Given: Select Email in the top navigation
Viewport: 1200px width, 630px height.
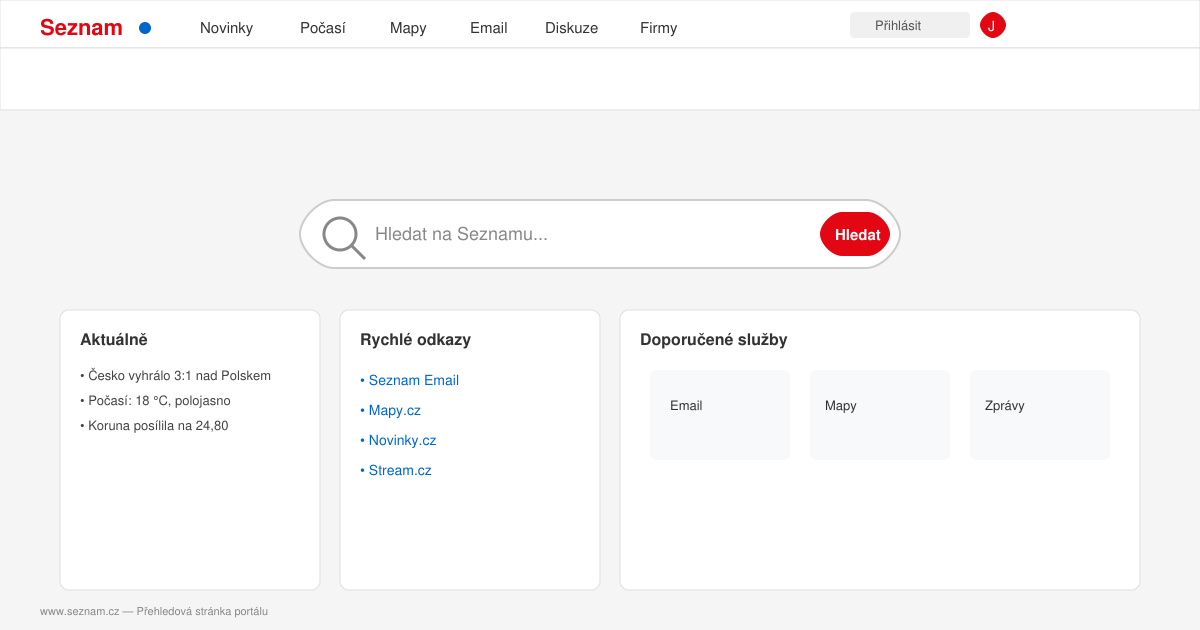Looking at the screenshot, I should (x=489, y=28).
